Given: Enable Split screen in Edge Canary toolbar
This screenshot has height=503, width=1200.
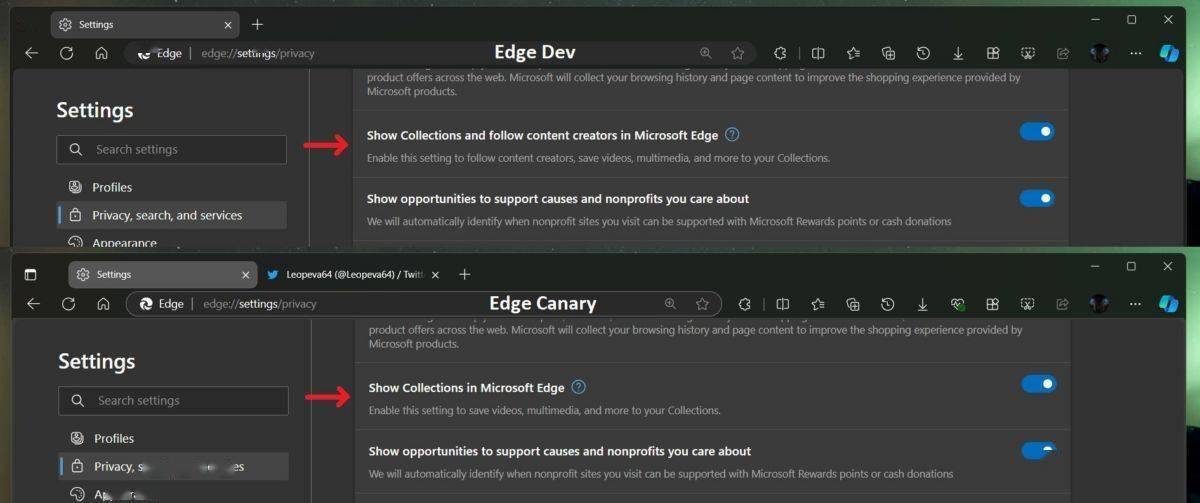Looking at the screenshot, I should (x=783, y=303).
